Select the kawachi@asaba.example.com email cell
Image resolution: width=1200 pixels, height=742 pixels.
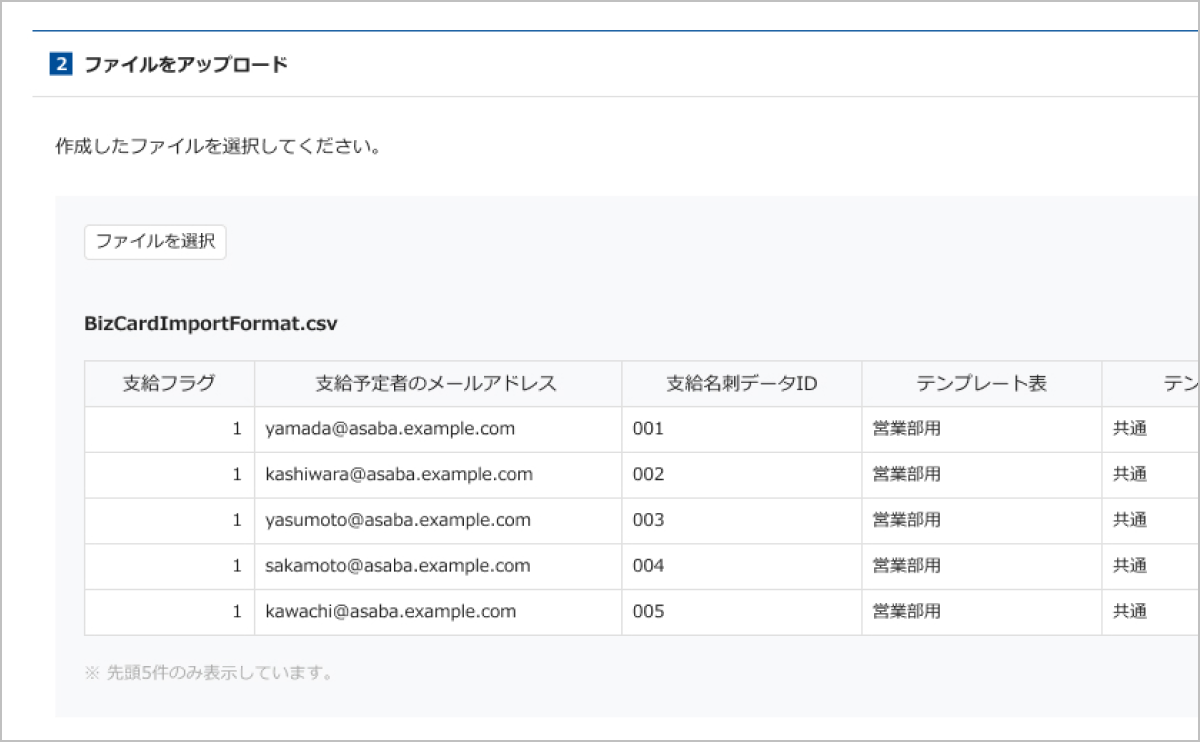[391, 611]
